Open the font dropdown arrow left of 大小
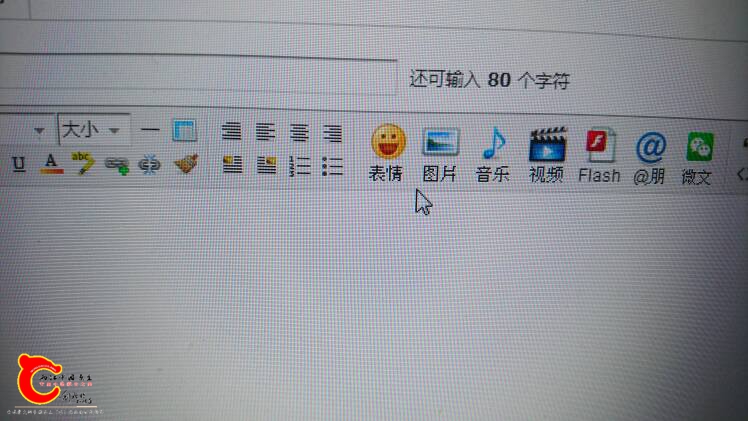Image resolution: width=748 pixels, height=421 pixels. tap(39, 130)
